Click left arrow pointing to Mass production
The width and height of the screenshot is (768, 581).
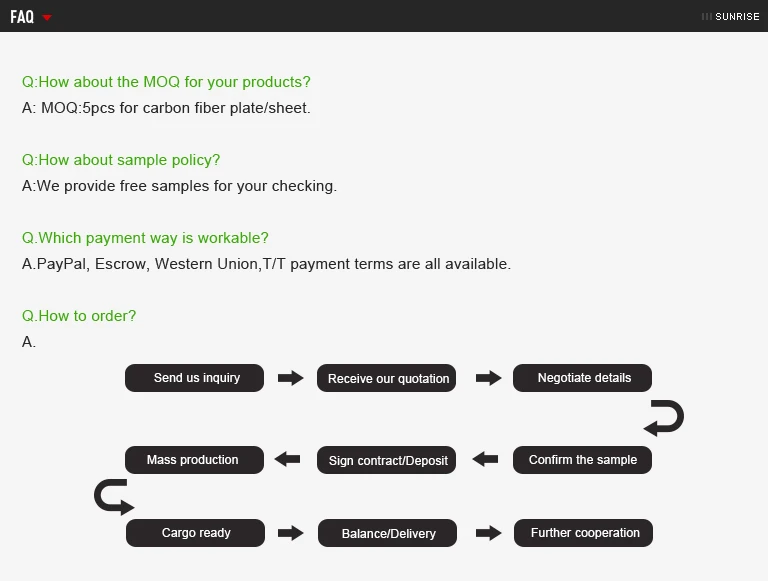(288, 459)
